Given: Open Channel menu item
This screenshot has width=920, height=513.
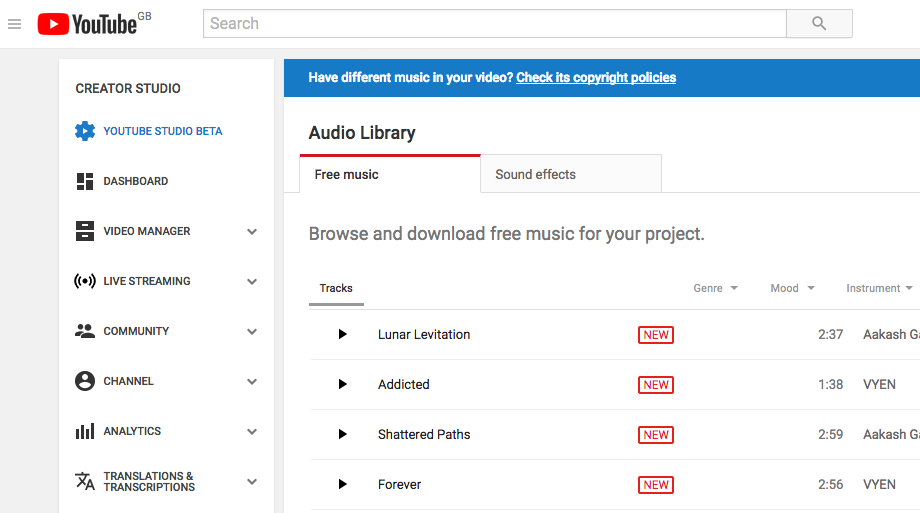Looking at the screenshot, I should pyautogui.click(x=128, y=381).
